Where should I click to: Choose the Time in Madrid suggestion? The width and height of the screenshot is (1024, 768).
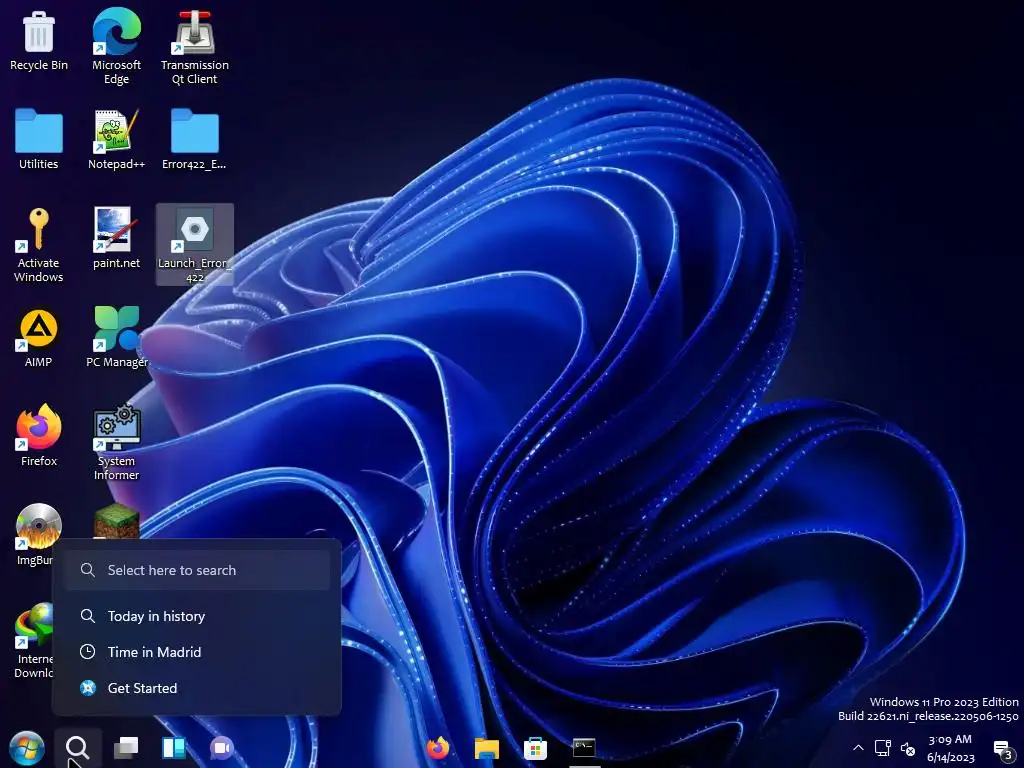[197, 652]
